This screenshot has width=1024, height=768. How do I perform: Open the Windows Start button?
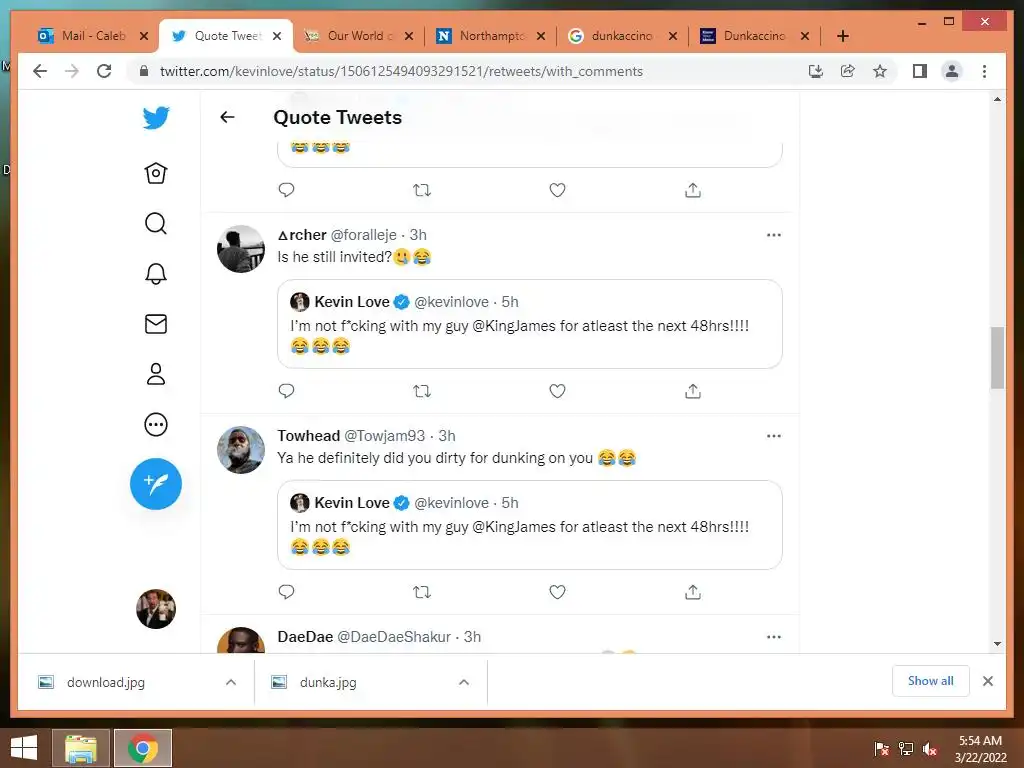click(24, 748)
